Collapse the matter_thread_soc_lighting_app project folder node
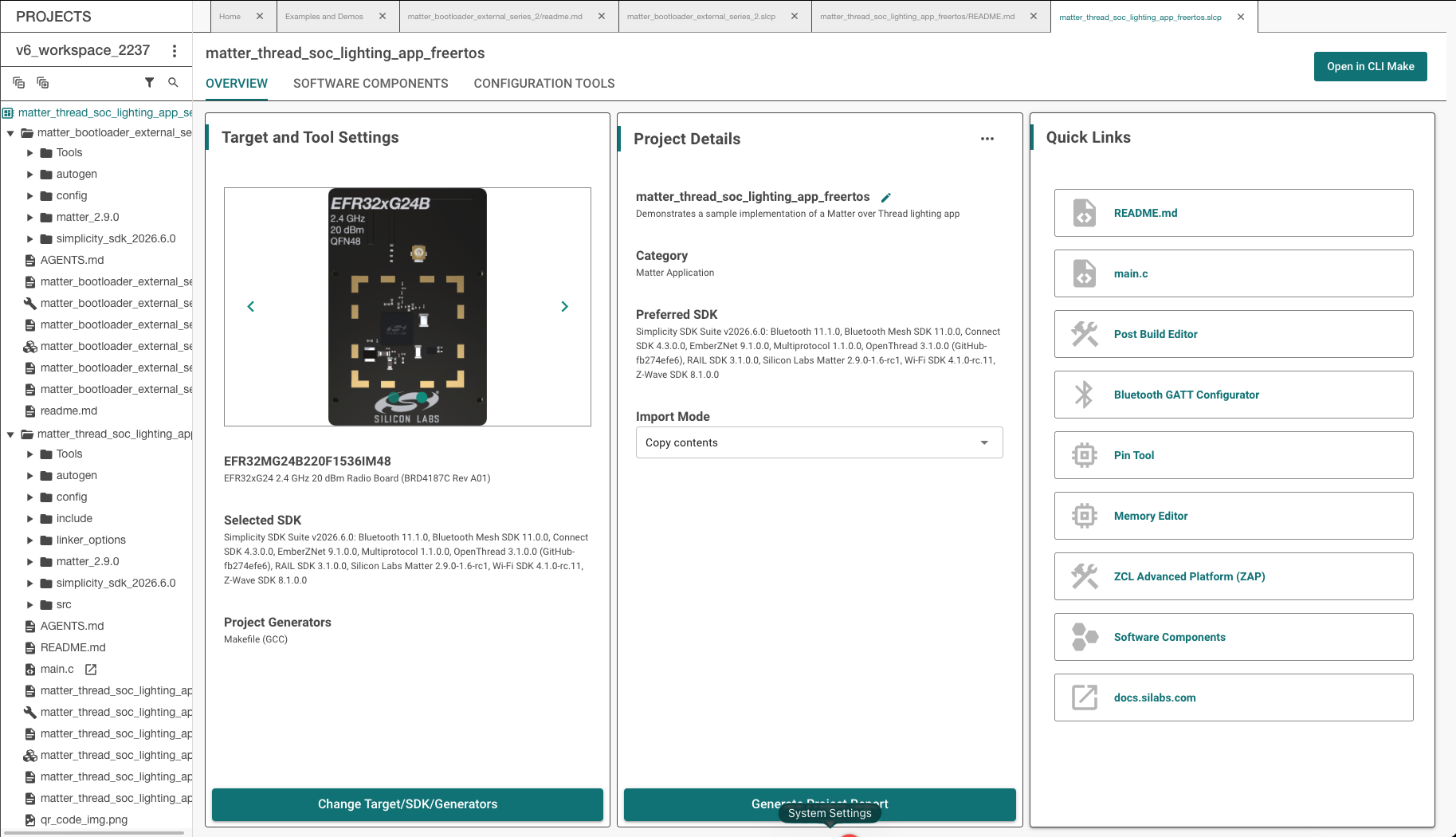Image resolution: width=1456 pixels, height=837 pixels. click(10, 434)
